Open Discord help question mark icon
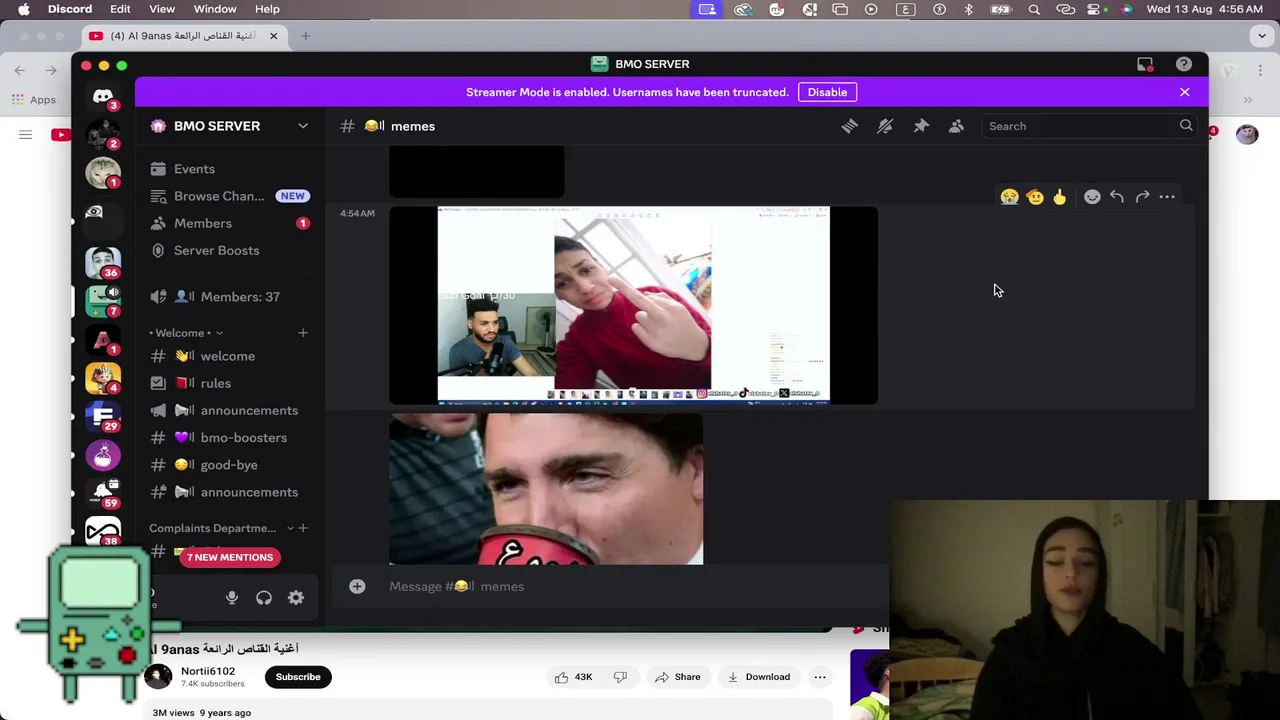Screen dimensions: 1280x720 pos(1184,64)
